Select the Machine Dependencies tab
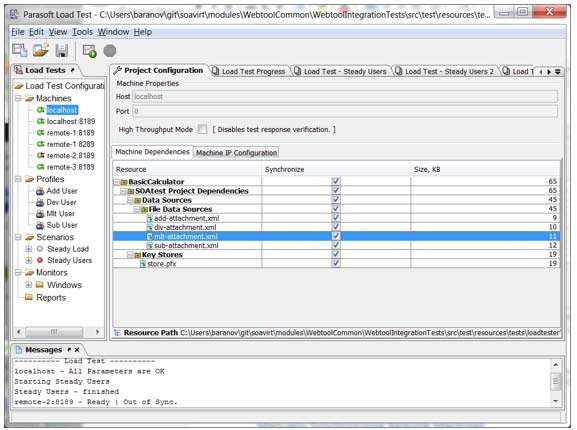Screen dimensions: 577x430 point(152,152)
